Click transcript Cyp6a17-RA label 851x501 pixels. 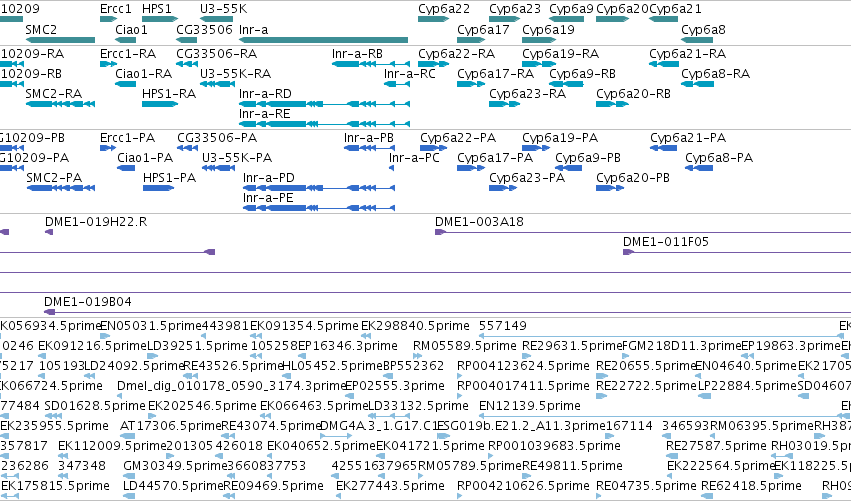496,73
